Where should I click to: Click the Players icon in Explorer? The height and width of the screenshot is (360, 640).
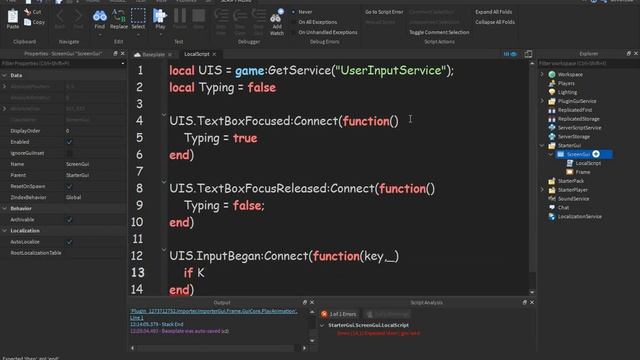(552, 83)
